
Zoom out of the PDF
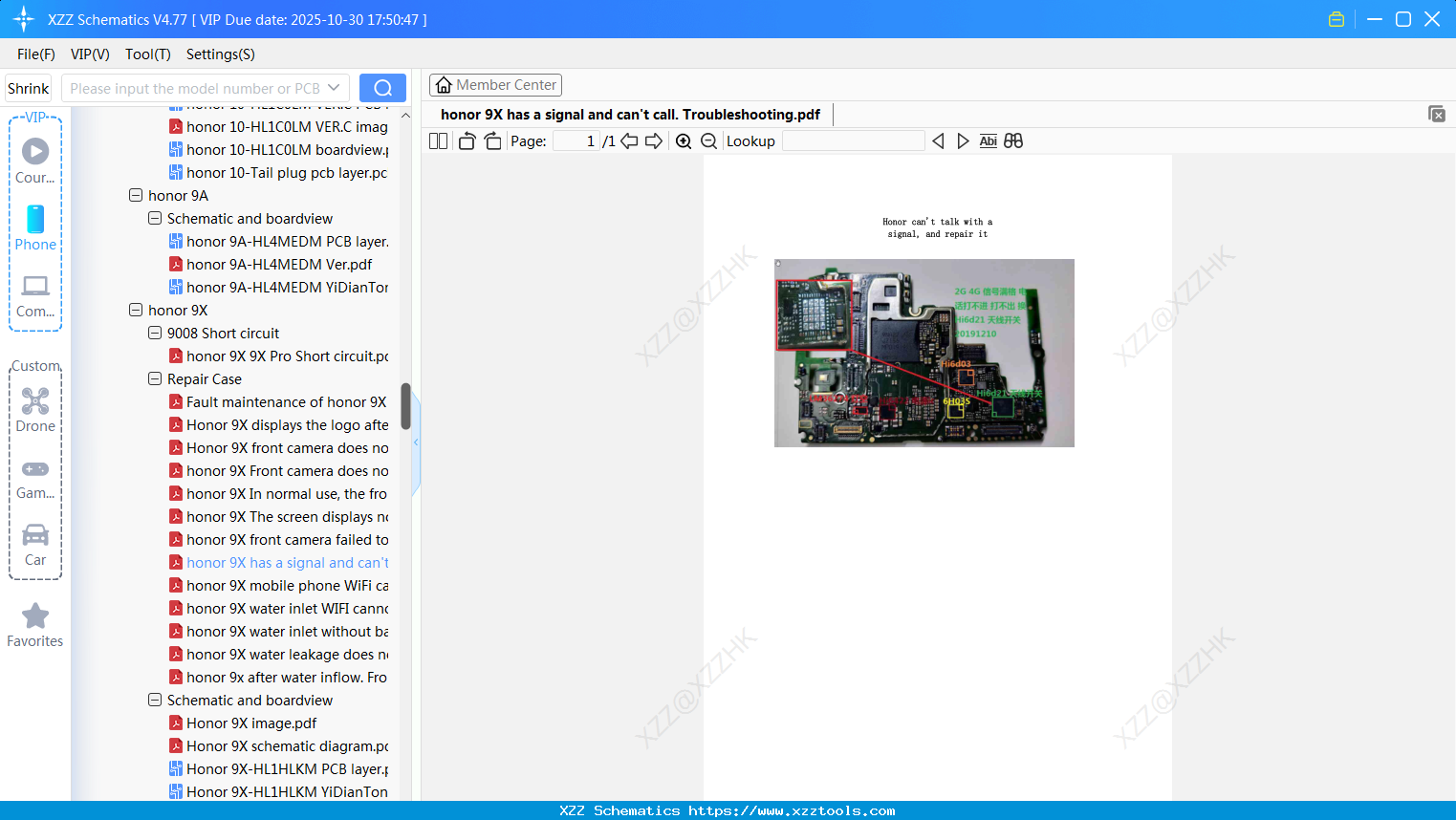709,141
